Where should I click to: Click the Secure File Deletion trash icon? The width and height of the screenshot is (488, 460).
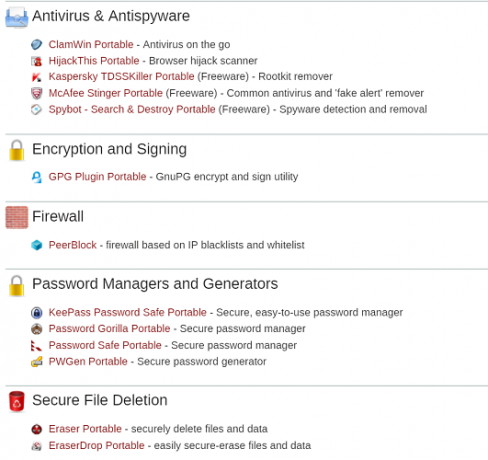coord(17,401)
